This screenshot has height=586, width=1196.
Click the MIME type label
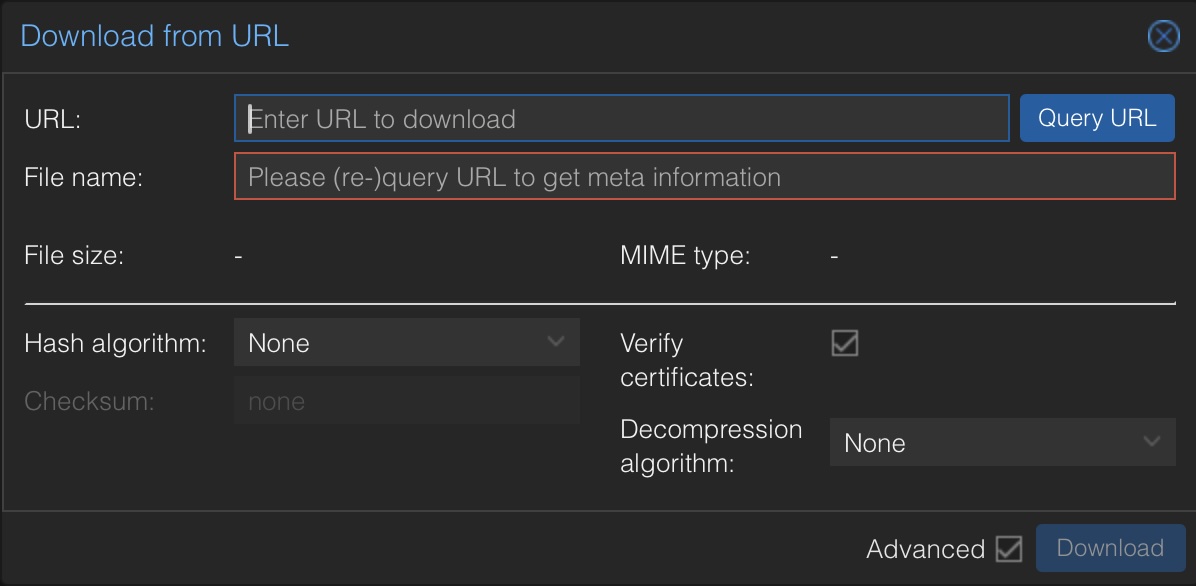pyautogui.click(x=685, y=255)
